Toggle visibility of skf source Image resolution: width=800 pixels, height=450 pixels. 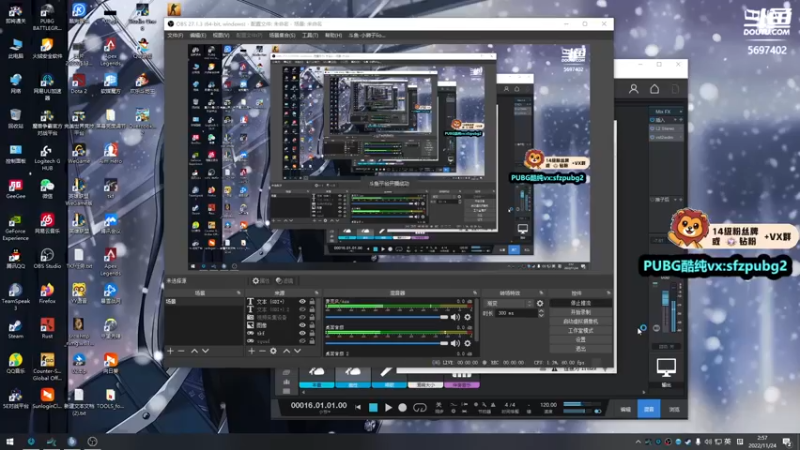(302, 333)
